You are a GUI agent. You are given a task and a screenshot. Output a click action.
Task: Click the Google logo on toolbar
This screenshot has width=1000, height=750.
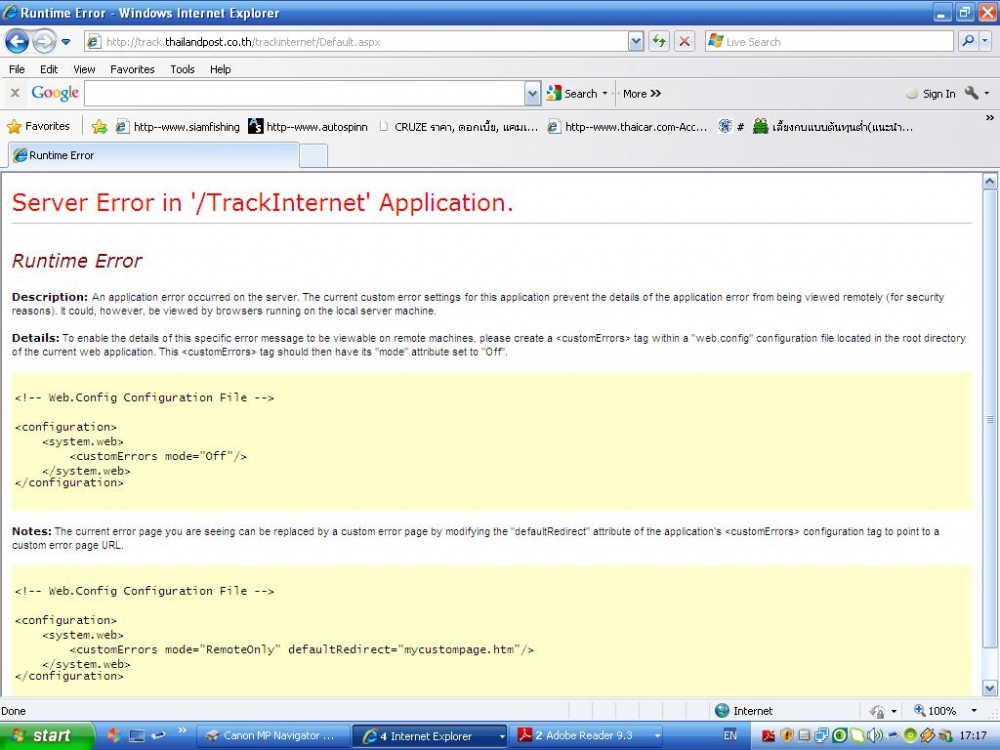[x=55, y=93]
